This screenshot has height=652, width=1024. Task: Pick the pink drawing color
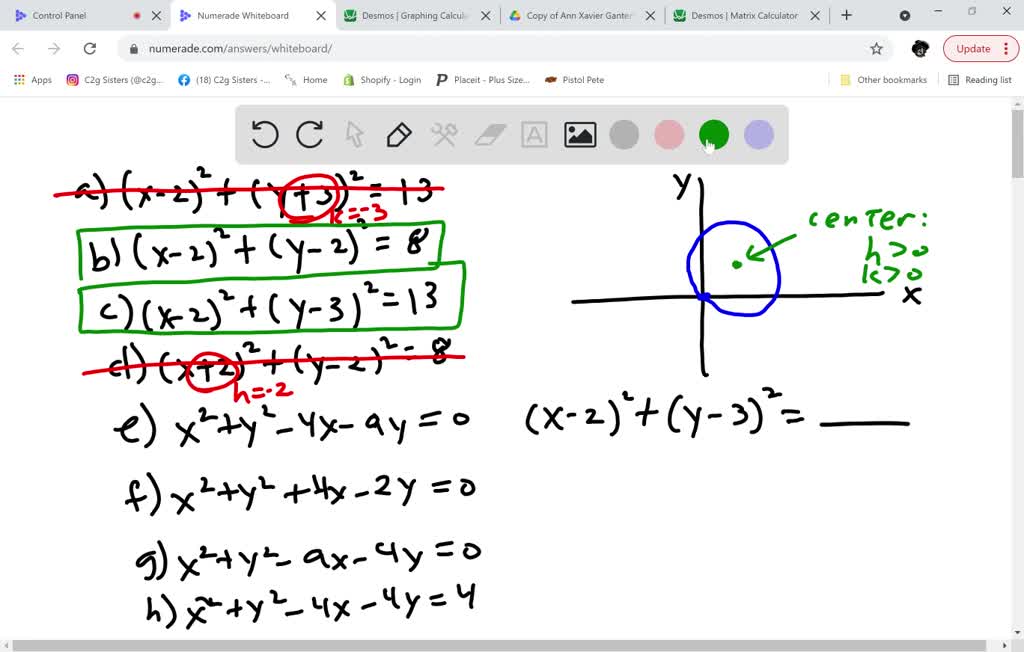tap(669, 133)
